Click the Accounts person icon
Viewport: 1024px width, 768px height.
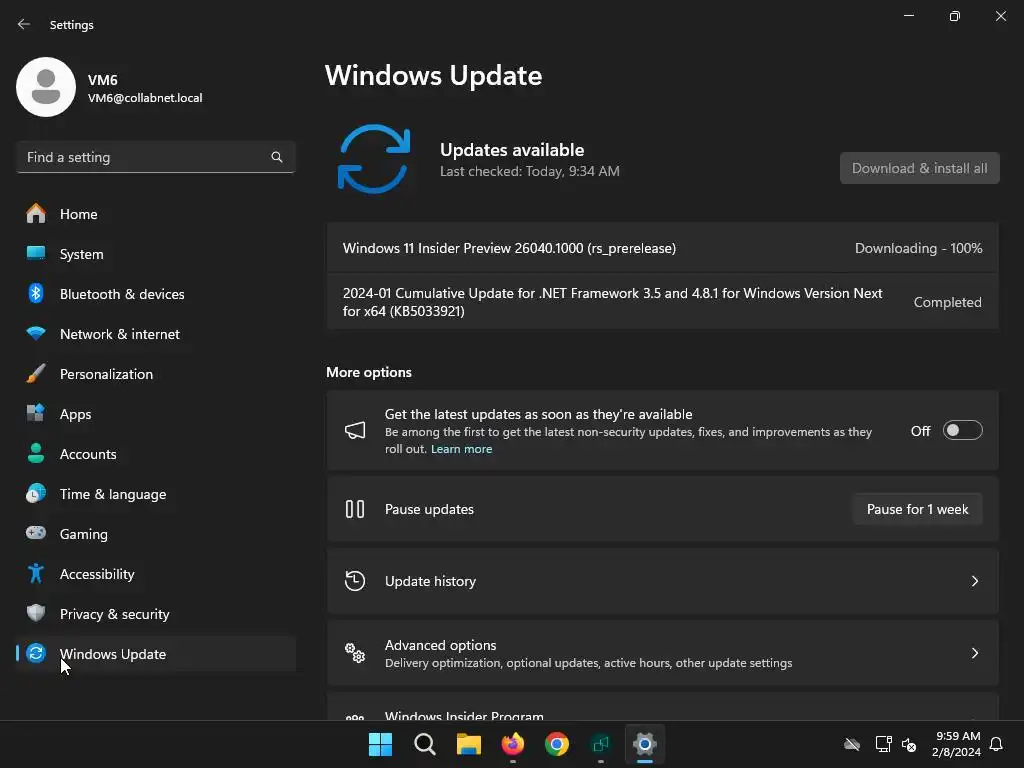click(x=36, y=453)
